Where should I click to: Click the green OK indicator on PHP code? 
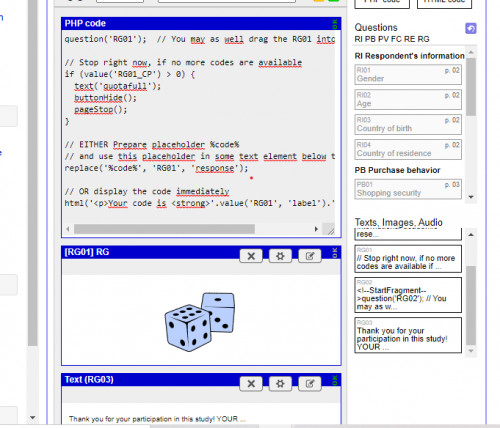click(335, 24)
